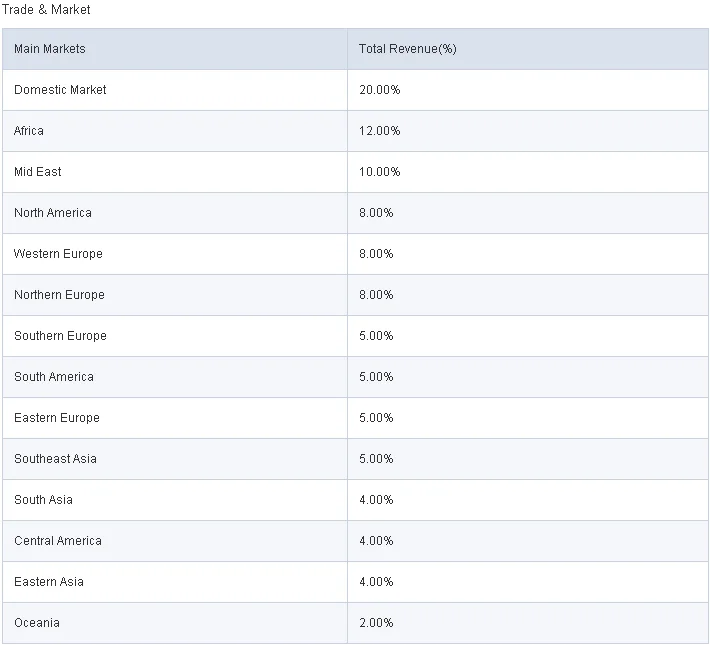This screenshot has width=710, height=645.
Task: Click the 10.00% revenue value
Action: [x=380, y=172]
